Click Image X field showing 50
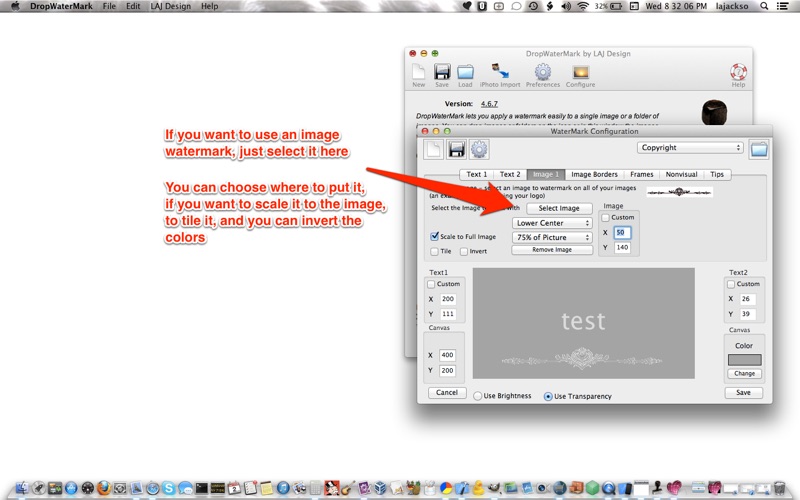Image resolution: width=800 pixels, height=500 pixels. (x=622, y=233)
